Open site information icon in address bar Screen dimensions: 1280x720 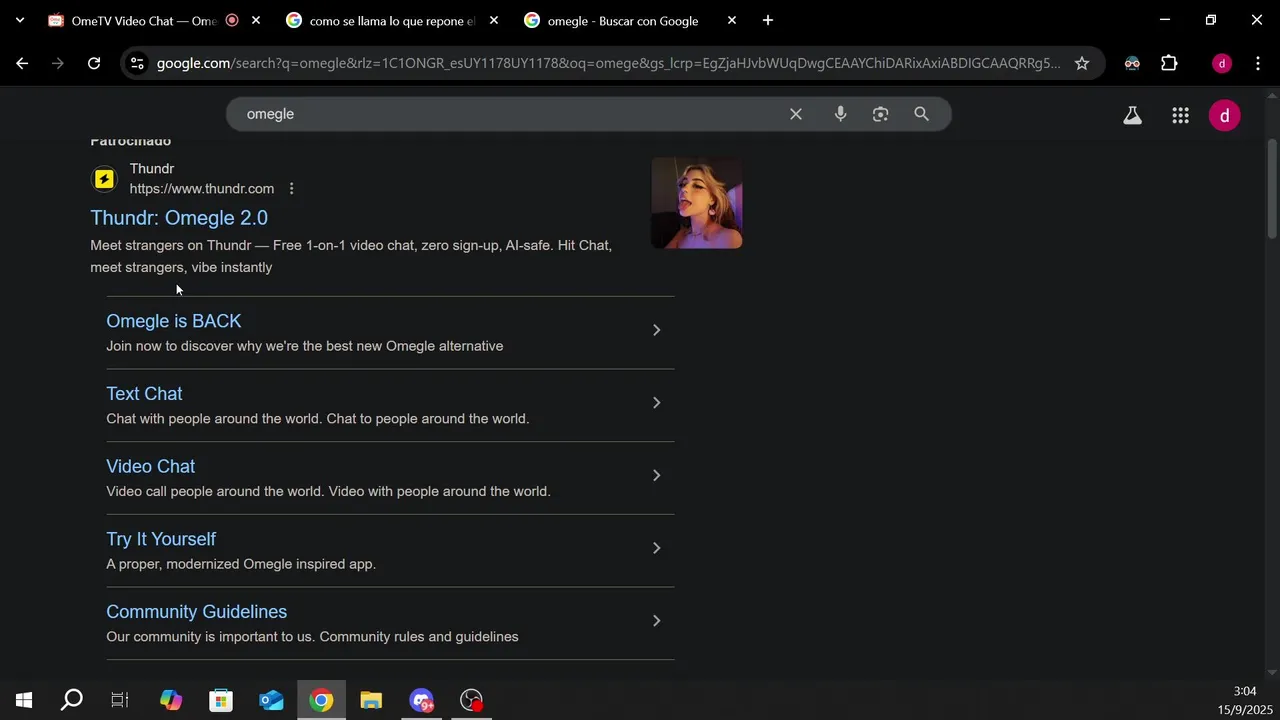click(x=137, y=63)
